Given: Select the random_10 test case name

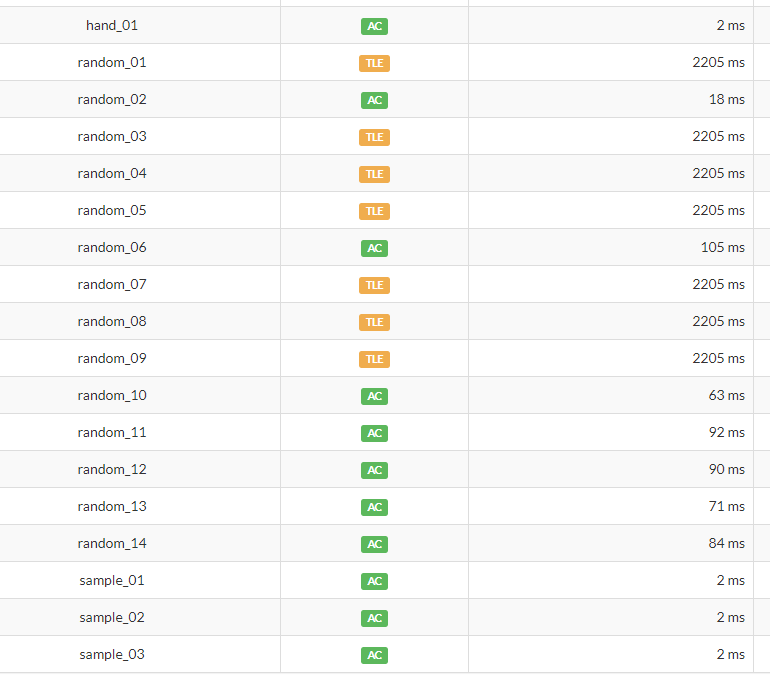Looking at the screenshot, I should [x=112, y=395].
